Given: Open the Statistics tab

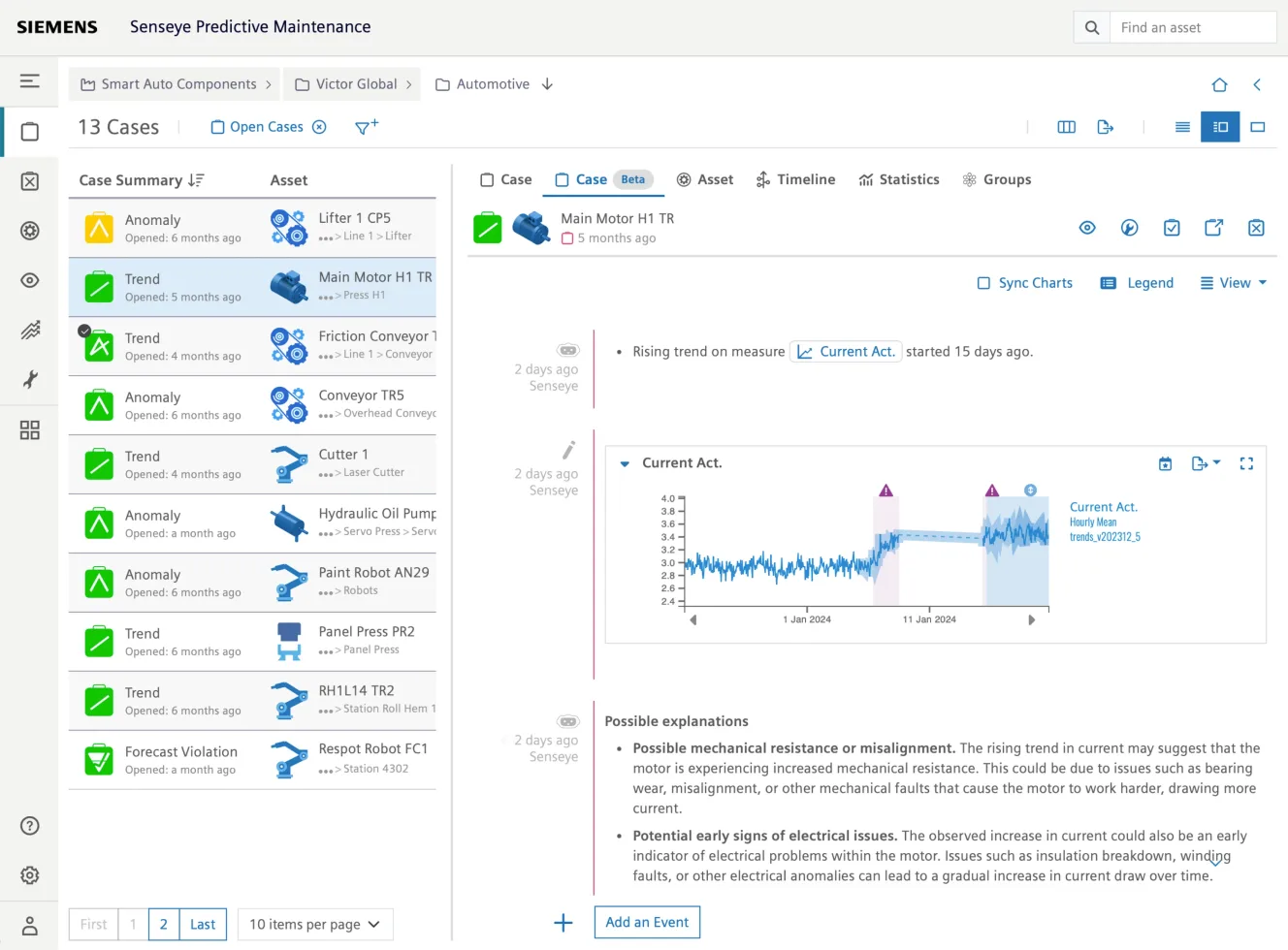Looking at the screenshot, I should 899,179.
